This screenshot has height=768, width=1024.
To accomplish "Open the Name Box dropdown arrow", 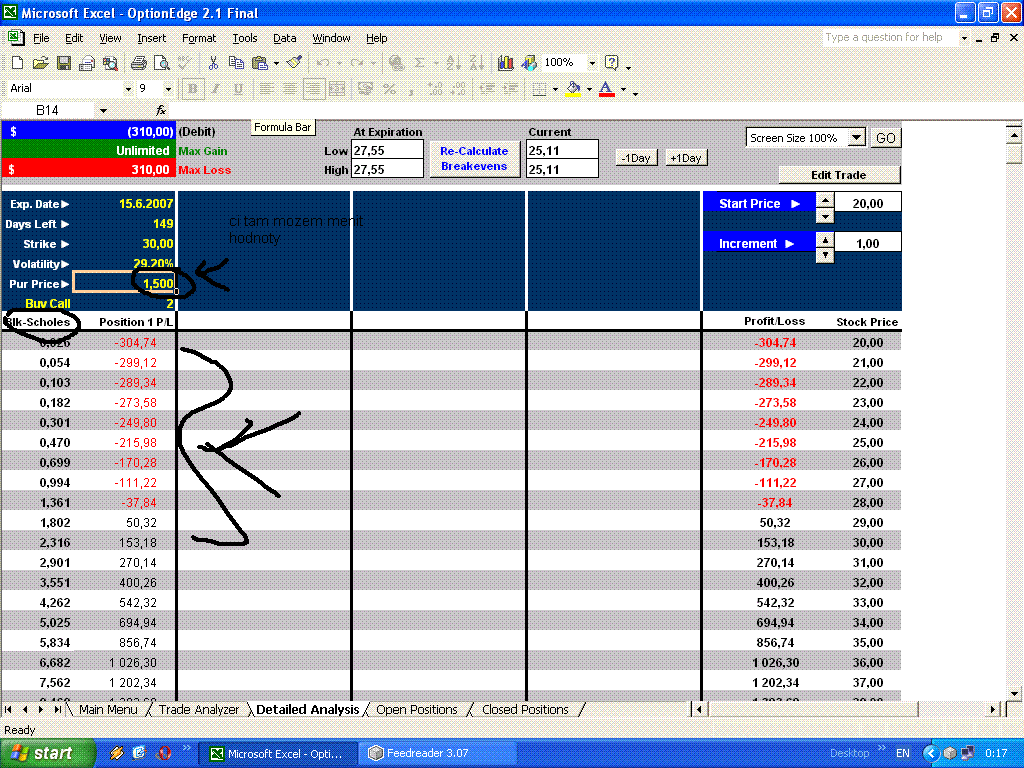I will click(x=103, y=110).
